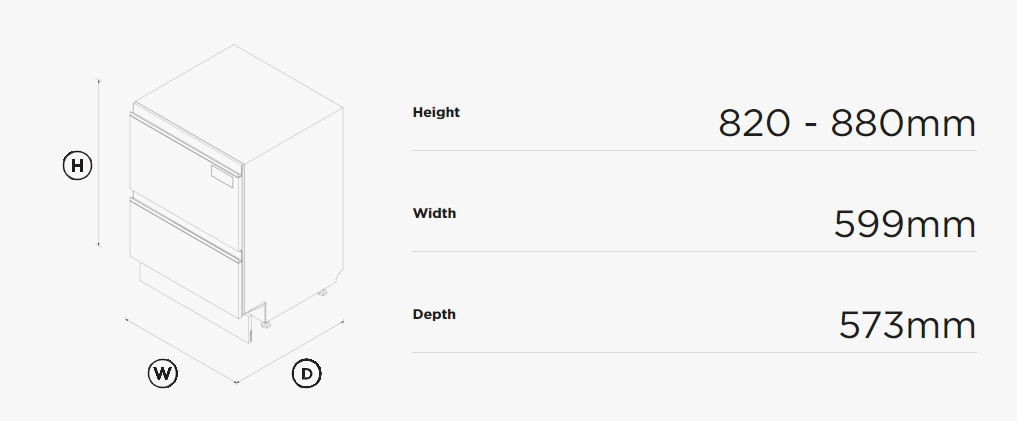Select the 820 - 880mm height value

[847, 123]
